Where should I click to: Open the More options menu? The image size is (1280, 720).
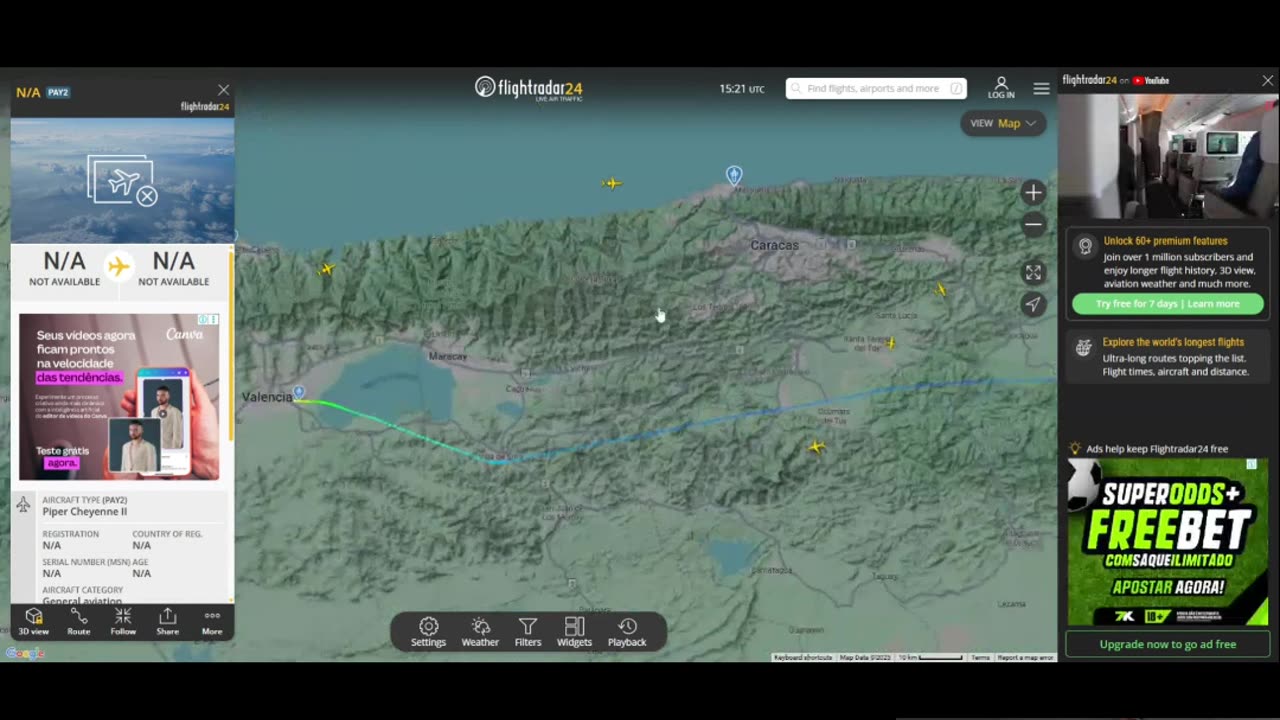(x=212, y=621)
